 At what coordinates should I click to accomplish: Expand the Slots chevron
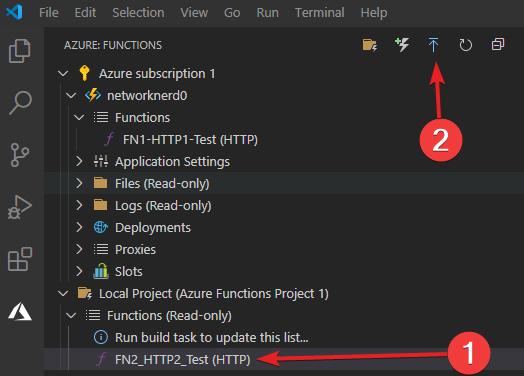[x=79, y=271]
